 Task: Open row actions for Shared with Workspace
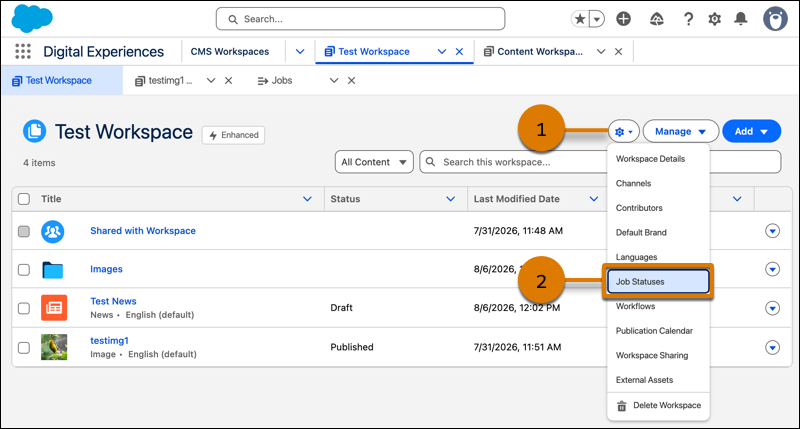point(772,231)
